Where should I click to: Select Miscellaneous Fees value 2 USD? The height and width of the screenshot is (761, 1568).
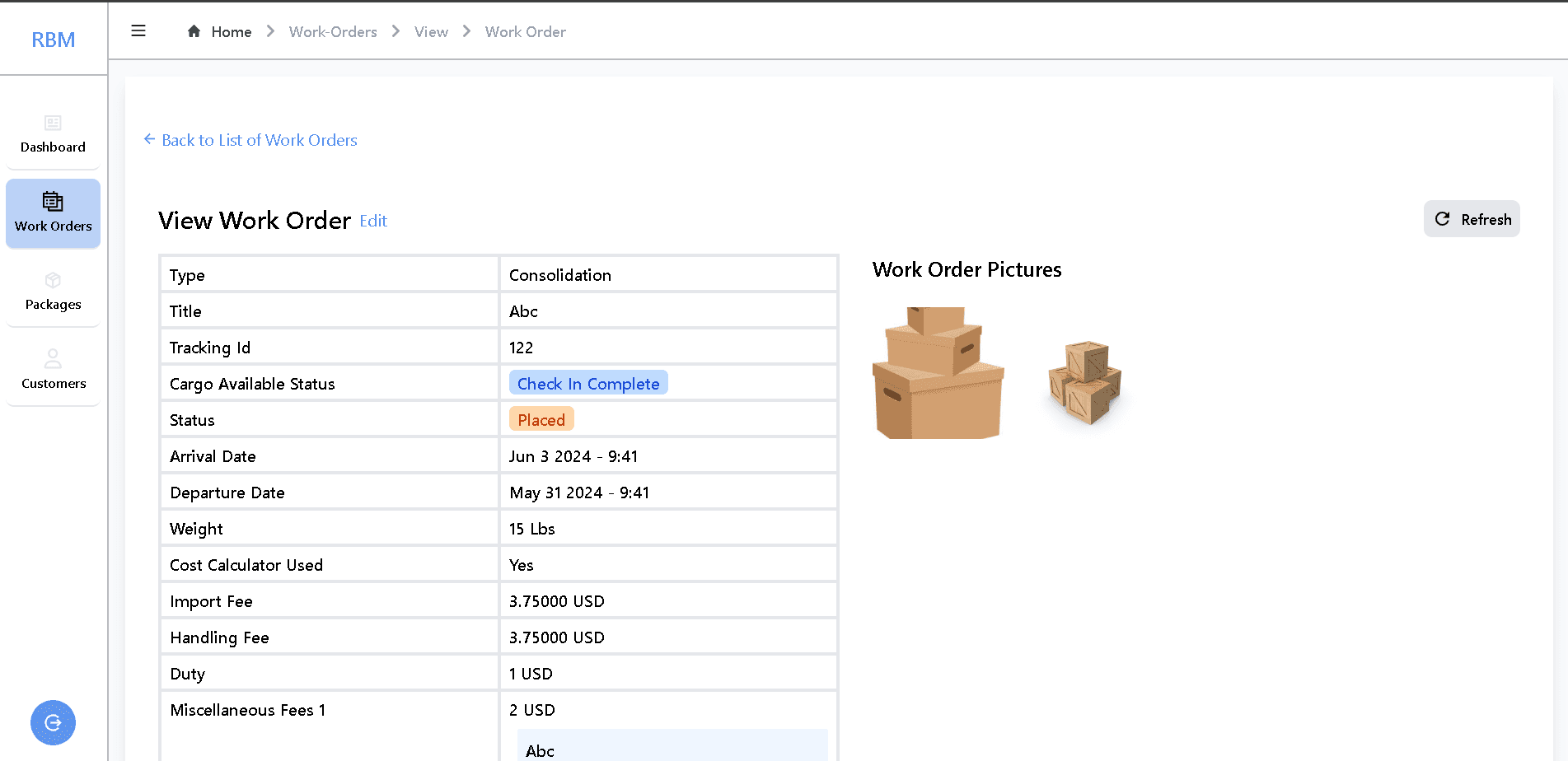pos(532,710)
